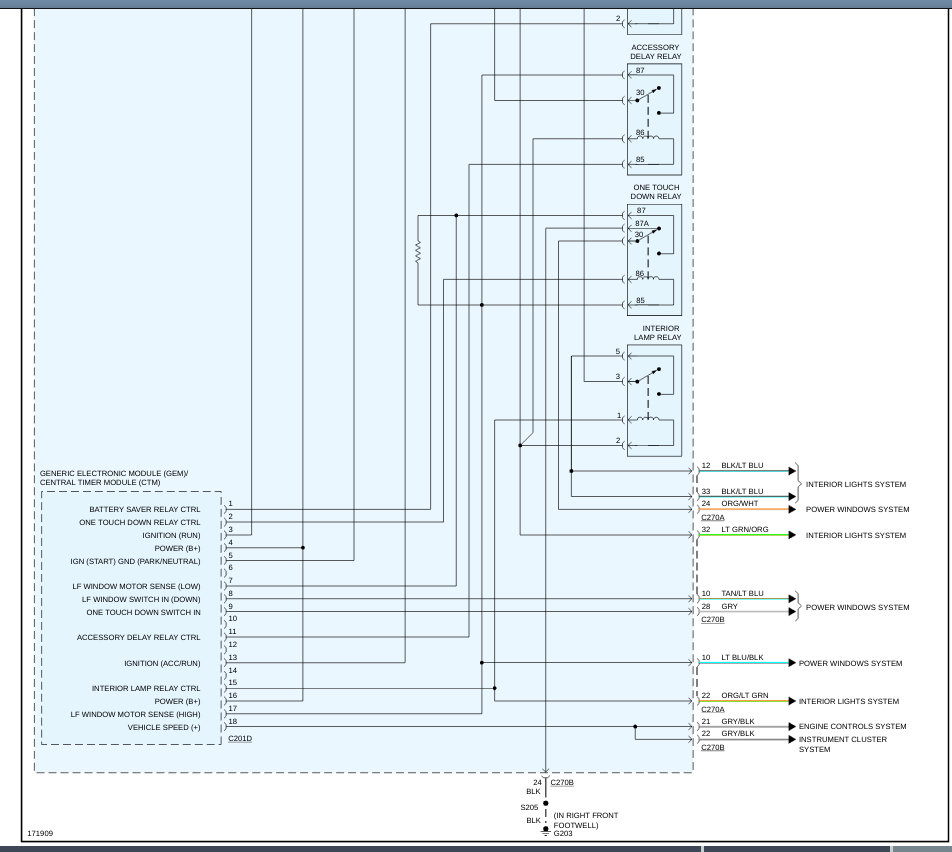This screenshot has width=952, height=852.
Task: Select the ONE TOUCH DOWN RELAY title
Action: (x=655, y=192)
